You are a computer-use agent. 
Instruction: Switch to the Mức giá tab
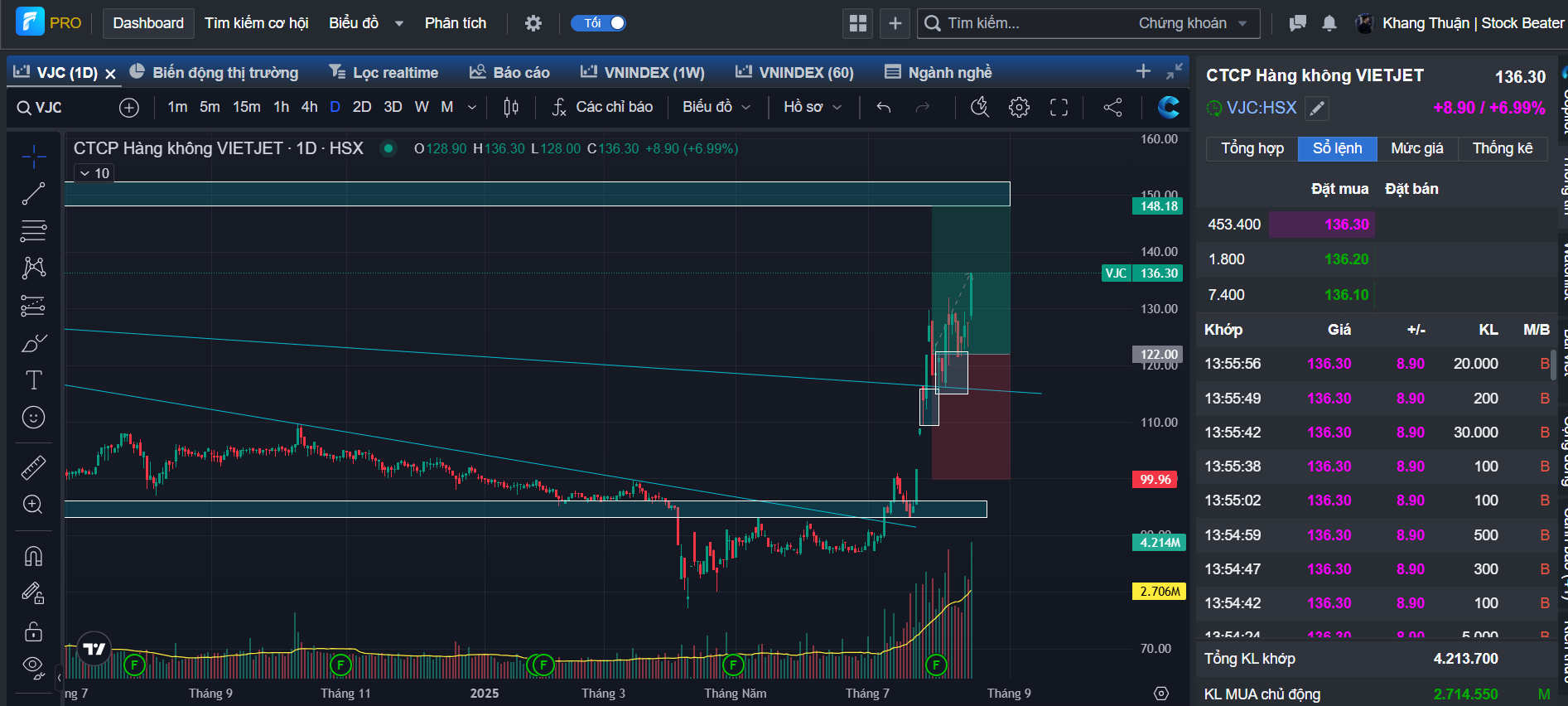[x=1417, y=148]
